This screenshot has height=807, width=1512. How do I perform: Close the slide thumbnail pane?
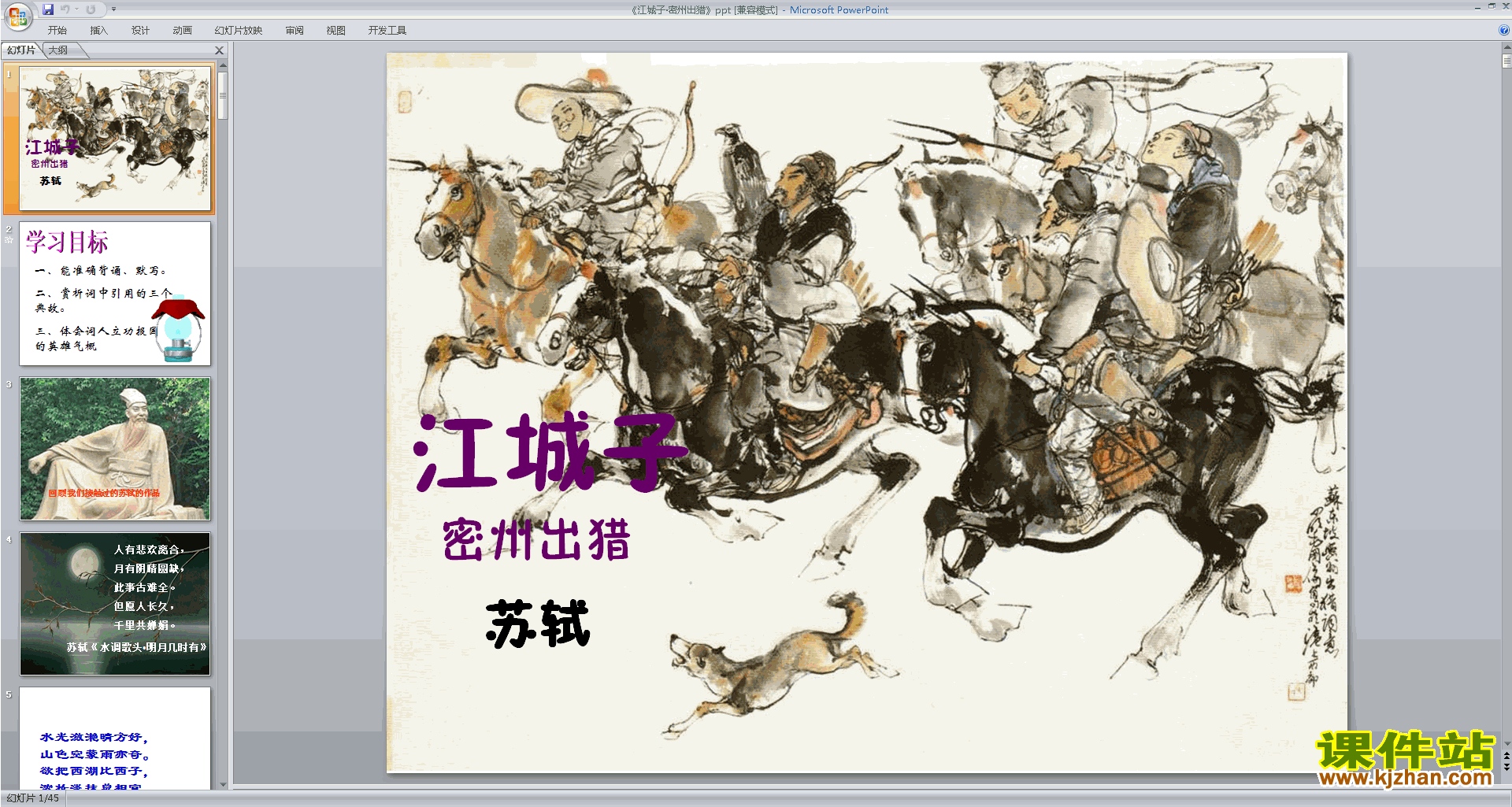coord(220,50)
